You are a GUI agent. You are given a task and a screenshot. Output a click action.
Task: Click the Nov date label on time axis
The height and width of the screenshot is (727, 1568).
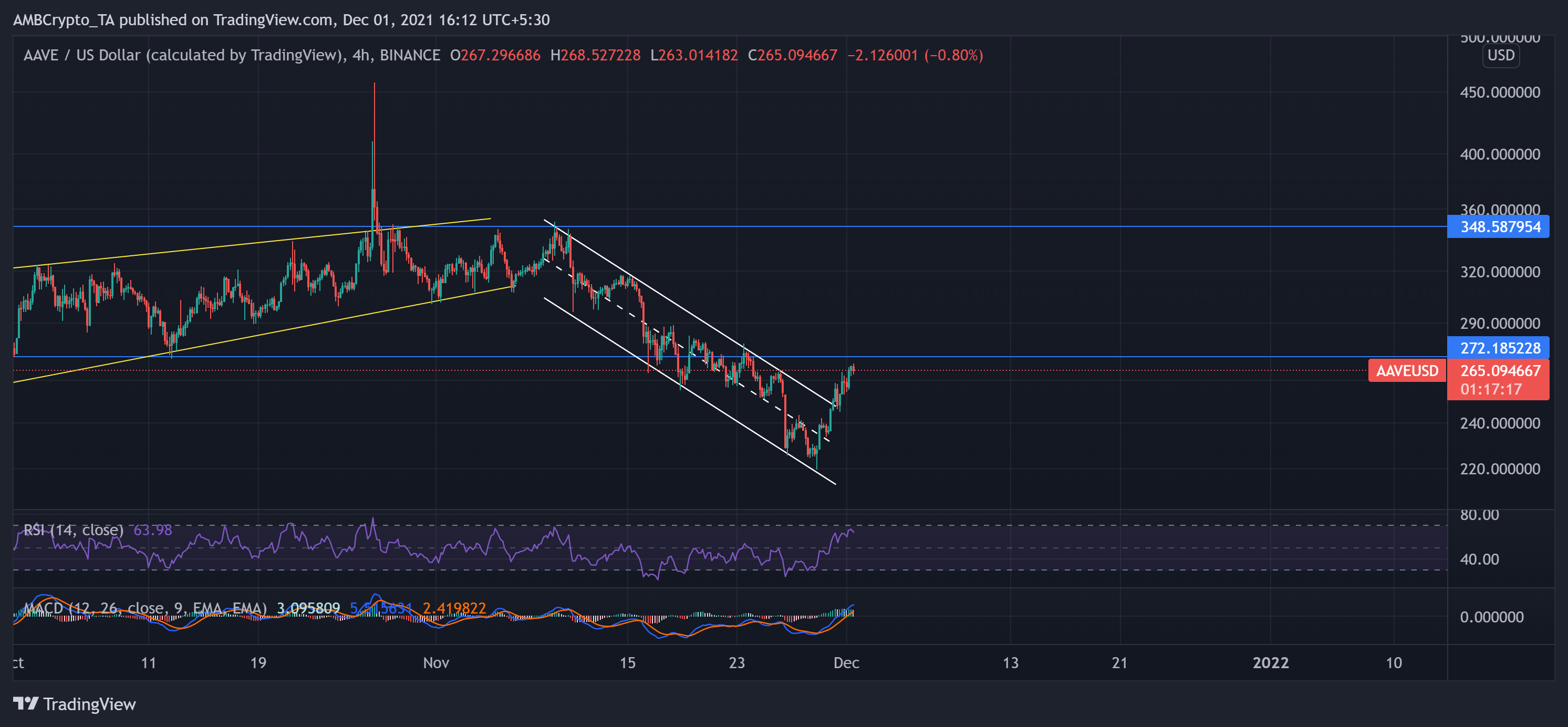[436, 662]
